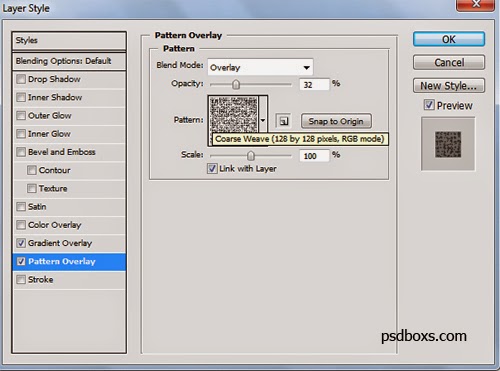Select the Inner Shadow style label

coord(55,97)
